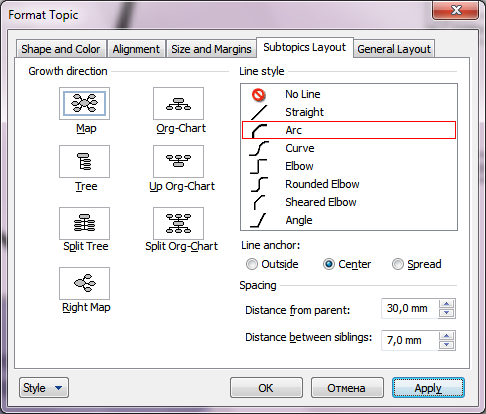Select the "Rounded Elbow" list label
The height and width of the screenshot is (414, 486).
[322, 184]
